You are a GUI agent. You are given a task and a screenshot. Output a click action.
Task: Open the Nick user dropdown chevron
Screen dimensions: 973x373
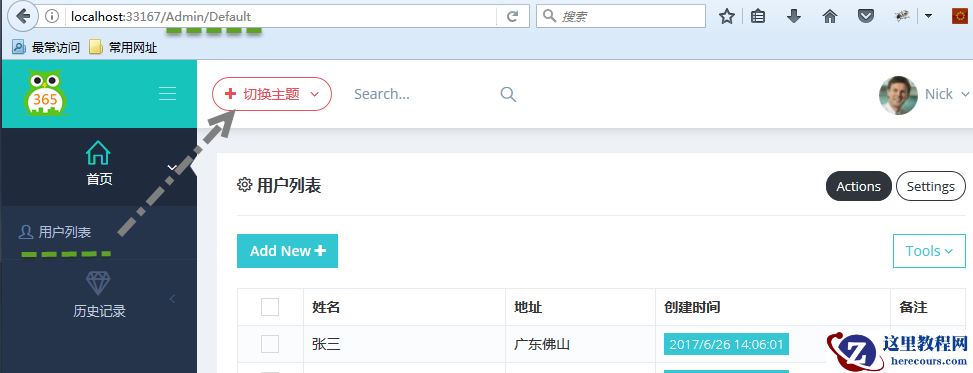(964, 94)
